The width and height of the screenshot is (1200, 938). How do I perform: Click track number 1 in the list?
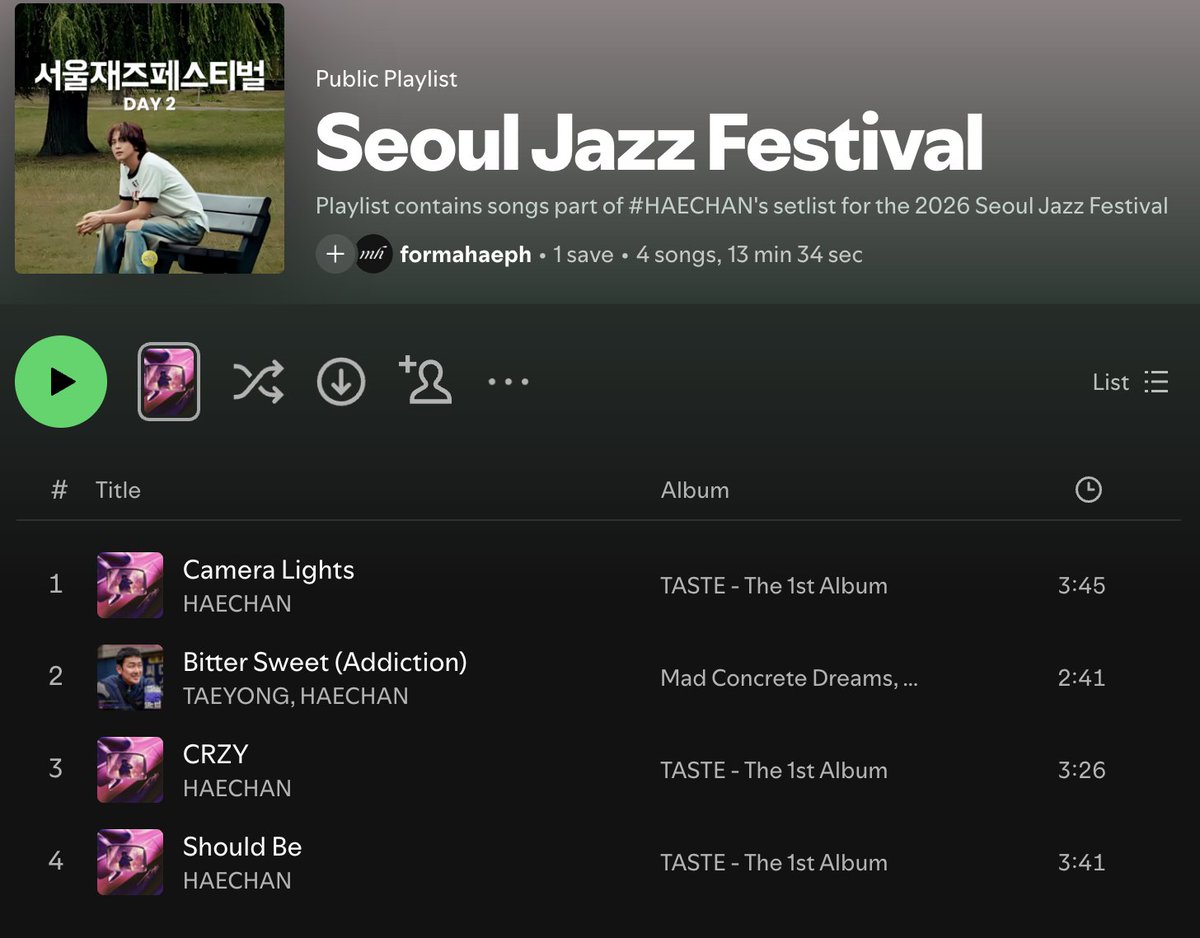click(56, 584)
